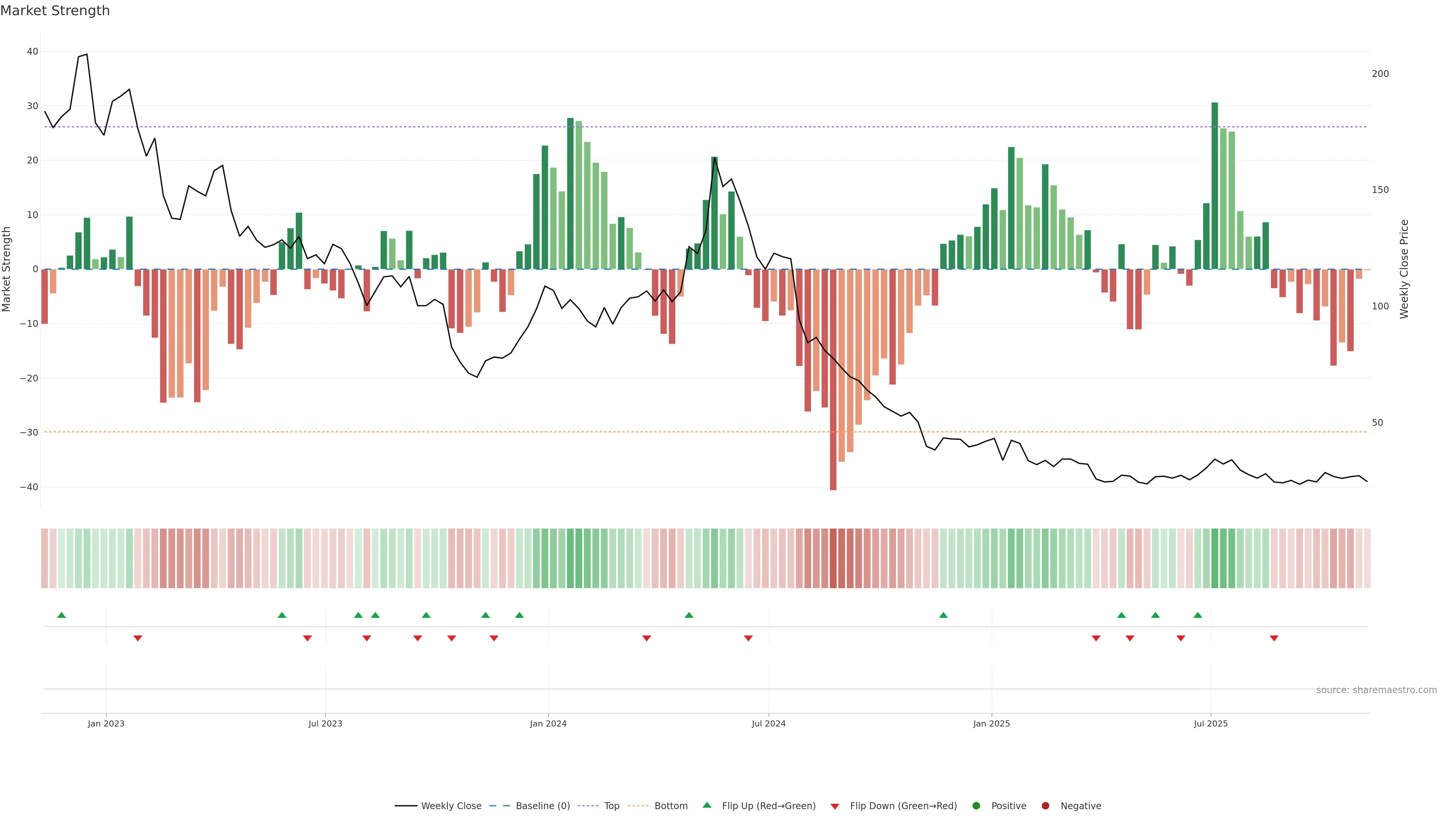The height and width of the screenshot is (819, 1456).
Task: Click the Negative red circle legend icon
Action: [1045, 806]
